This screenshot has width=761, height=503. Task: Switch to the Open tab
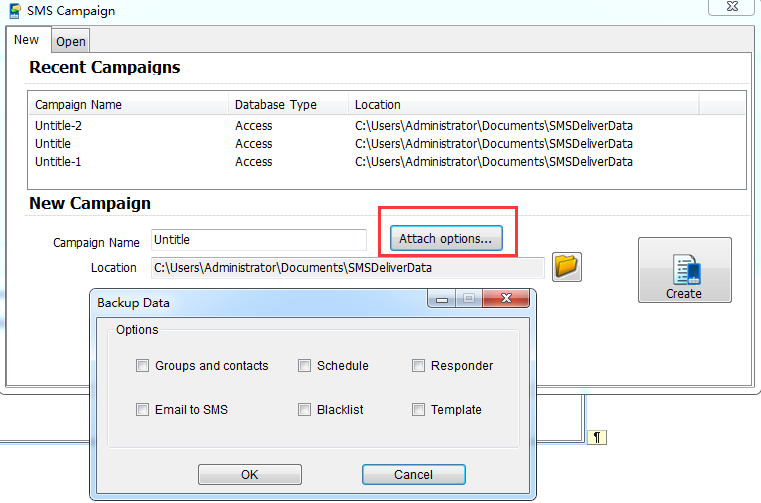pyautogui.click(x=71, y=42)
